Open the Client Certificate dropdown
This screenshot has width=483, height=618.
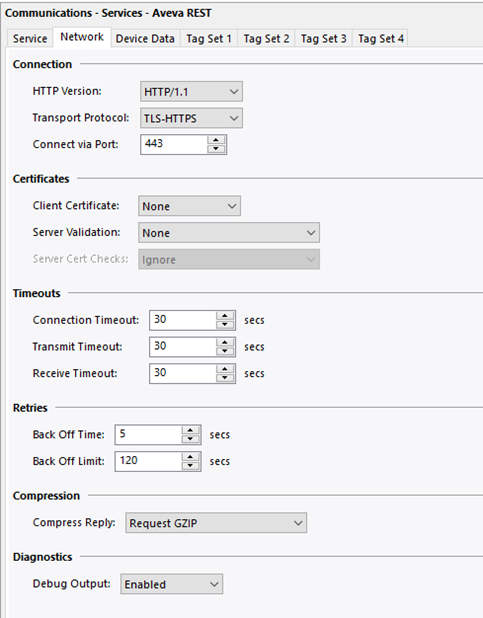189,206
